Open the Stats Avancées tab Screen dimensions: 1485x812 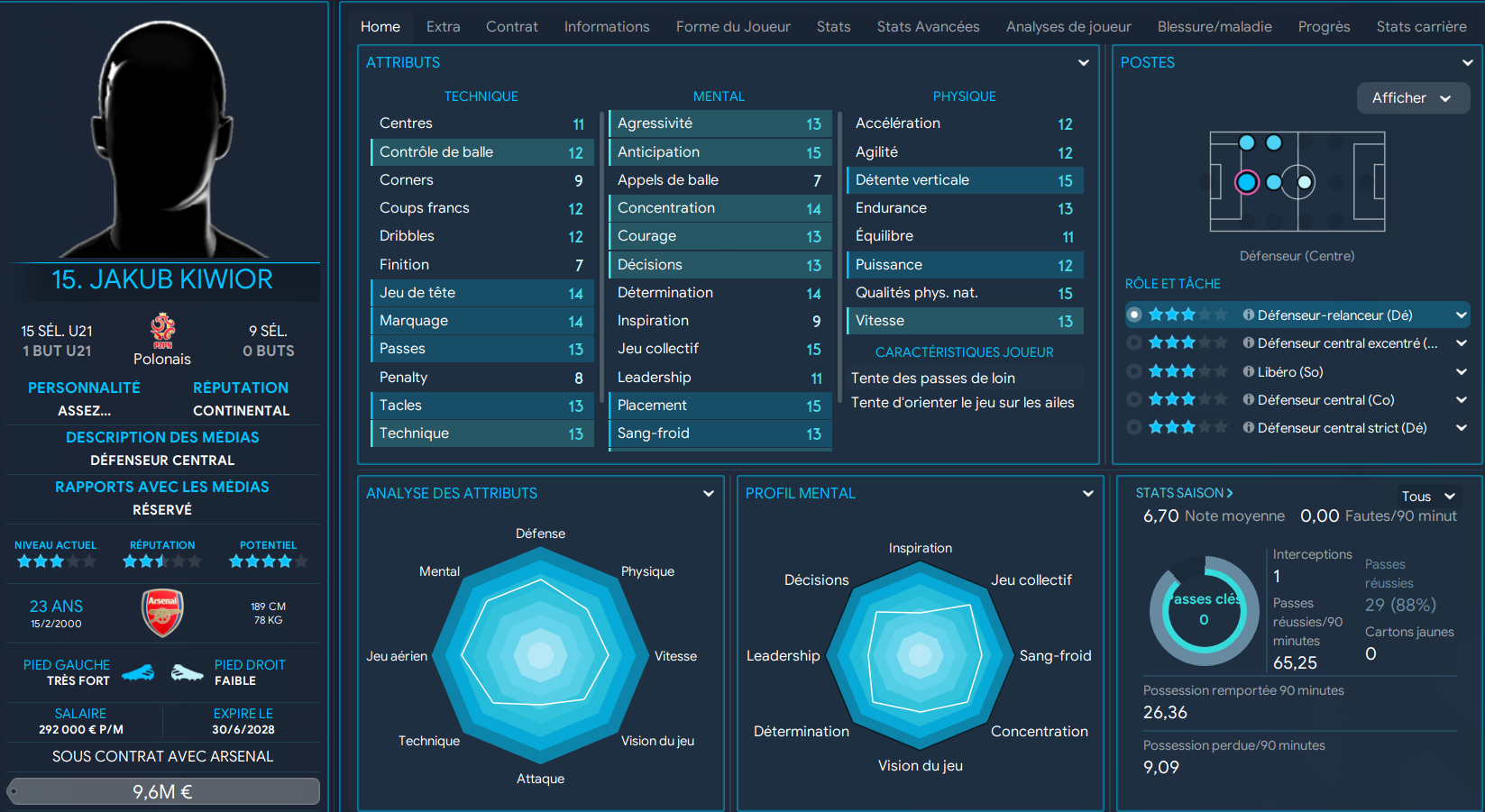(x=929, y=27)
